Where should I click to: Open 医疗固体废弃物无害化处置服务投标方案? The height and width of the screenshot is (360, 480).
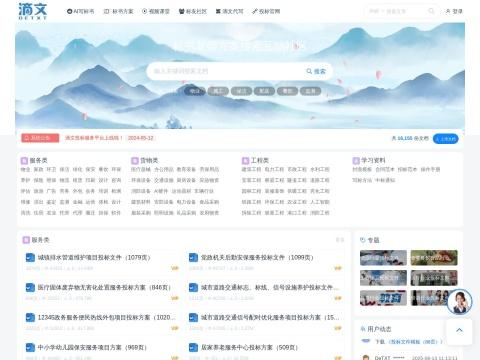coord(104,287)
